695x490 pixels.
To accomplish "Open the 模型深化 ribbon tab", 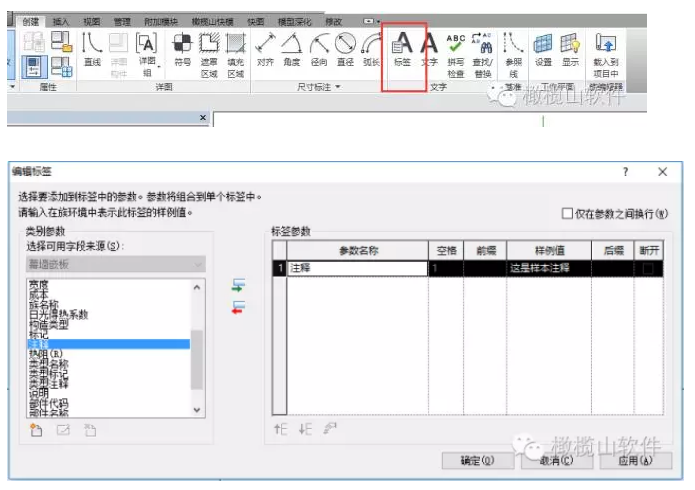I will point(294,21).
